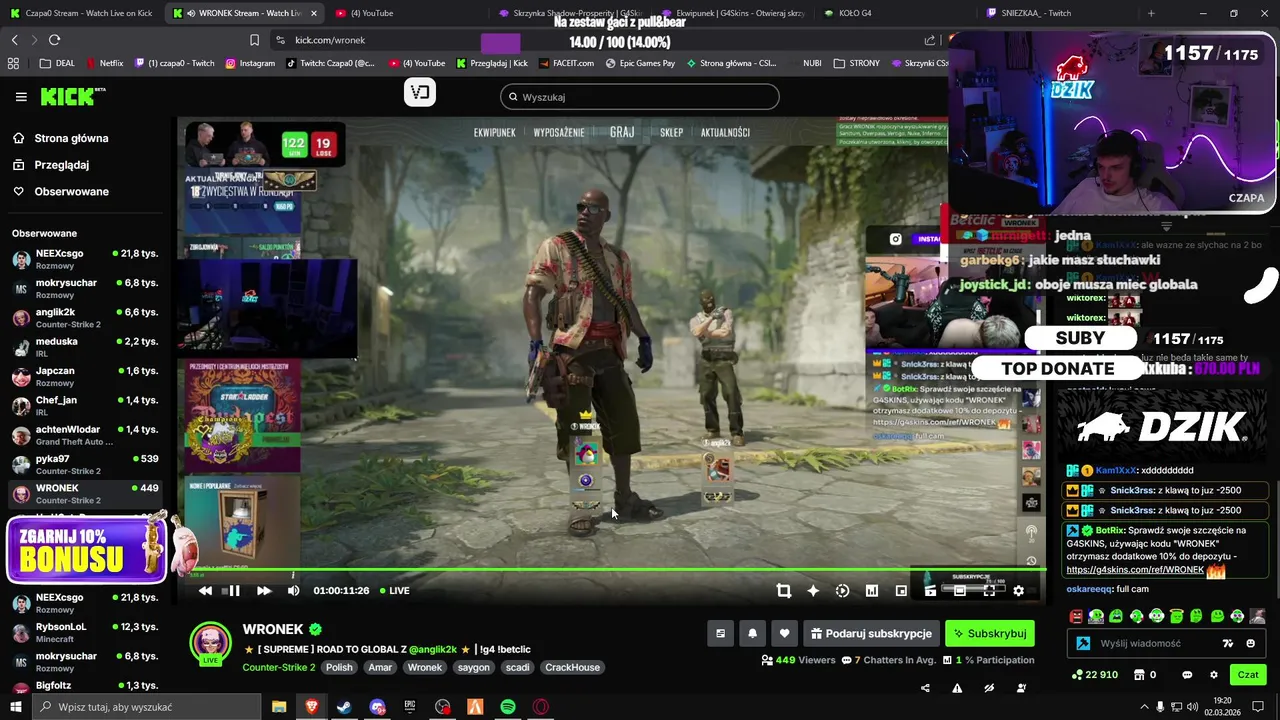Screen dimensions: 1280x720
Task: Mute the stream volume
Action: coord(293,591)
